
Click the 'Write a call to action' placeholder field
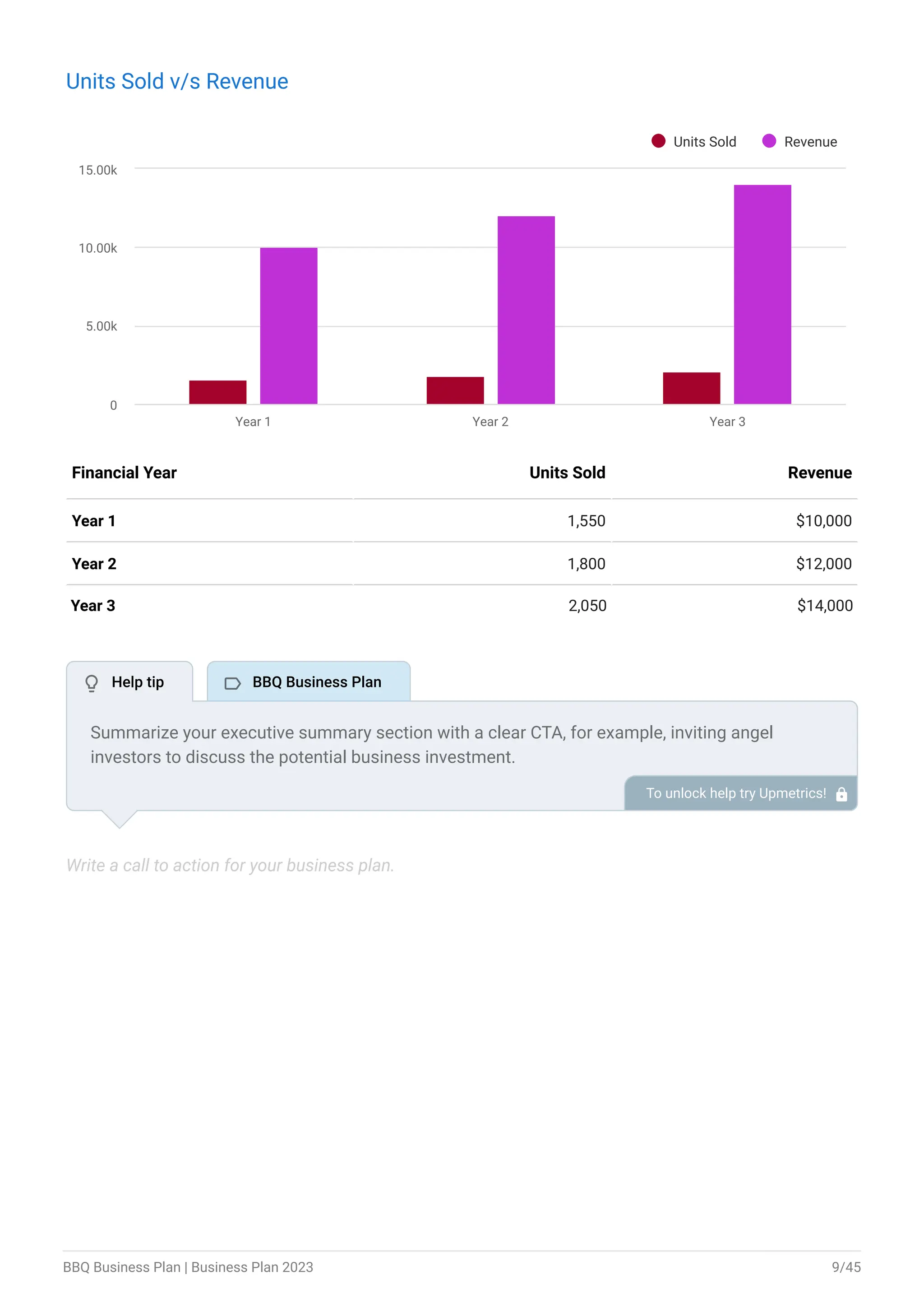pyautogui.click(x=230, y=865)
